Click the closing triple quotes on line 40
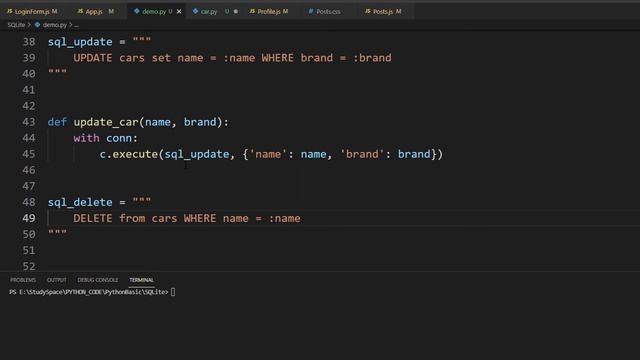 (x=57, y=72)
